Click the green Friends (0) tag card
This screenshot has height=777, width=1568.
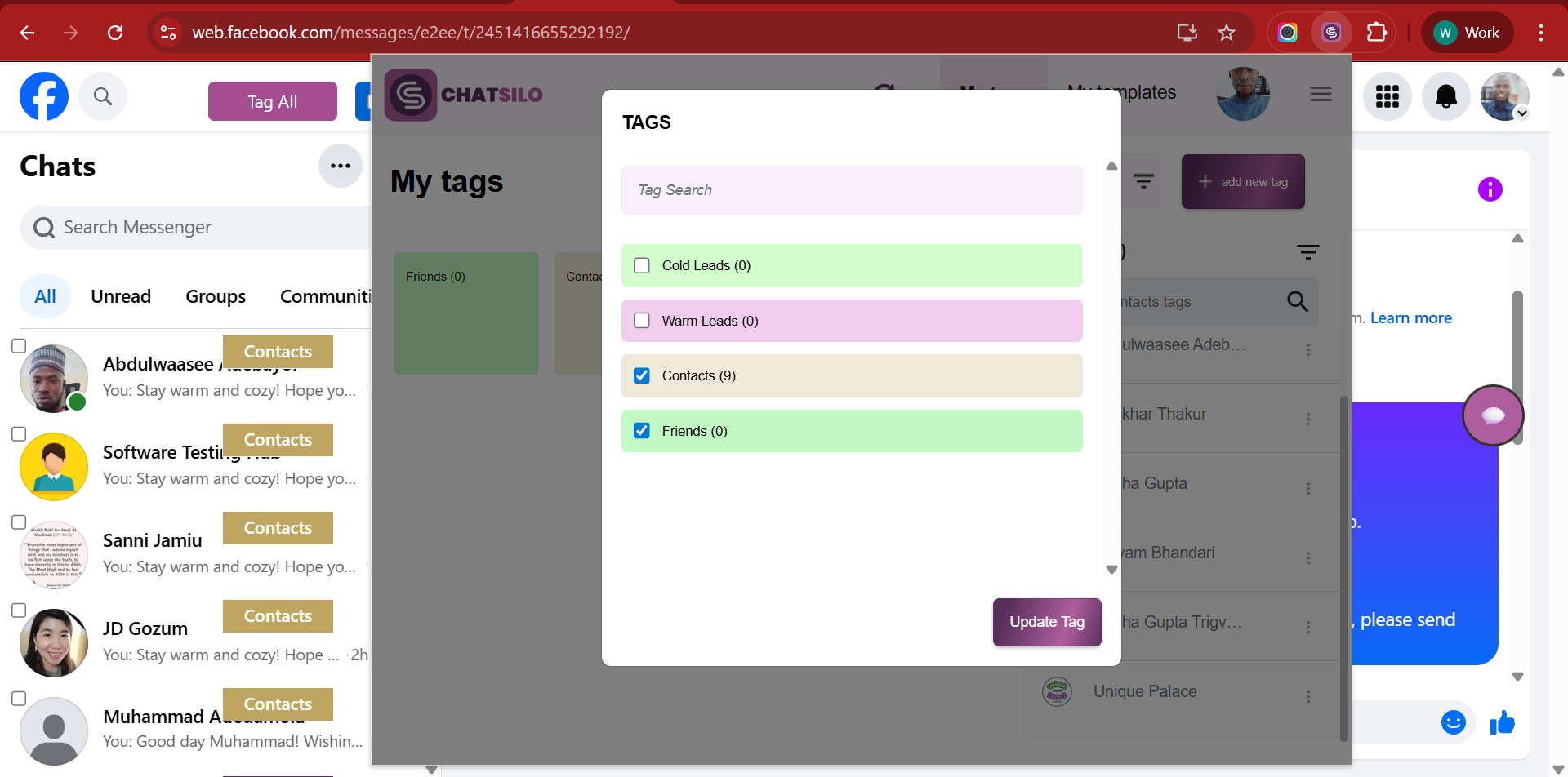(x=466, y=313)
